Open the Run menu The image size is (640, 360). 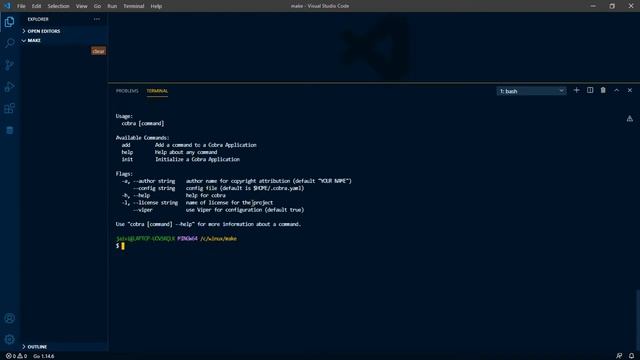click(x=112, y=6)
